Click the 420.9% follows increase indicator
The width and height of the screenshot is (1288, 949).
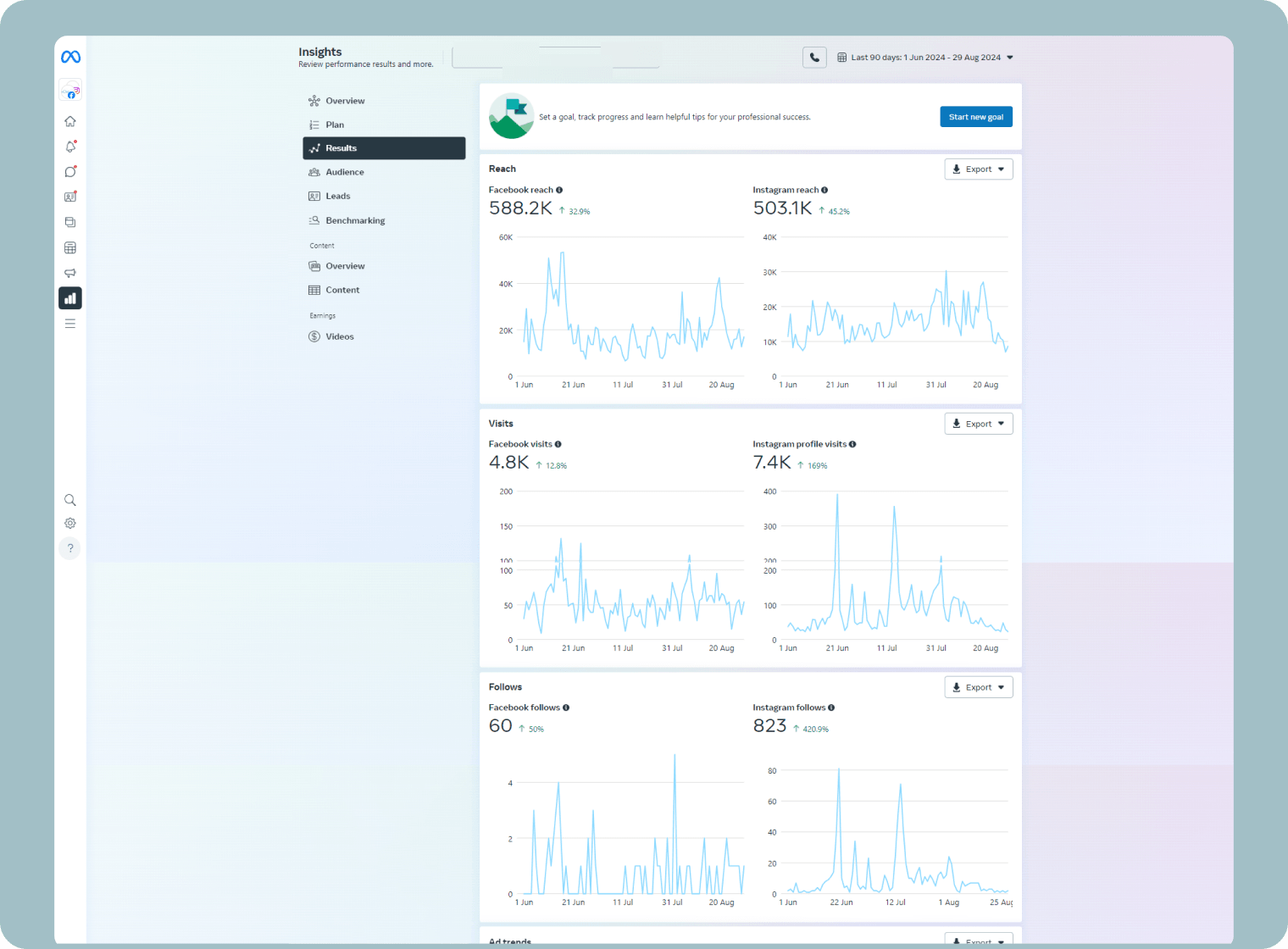coord(811,729)
